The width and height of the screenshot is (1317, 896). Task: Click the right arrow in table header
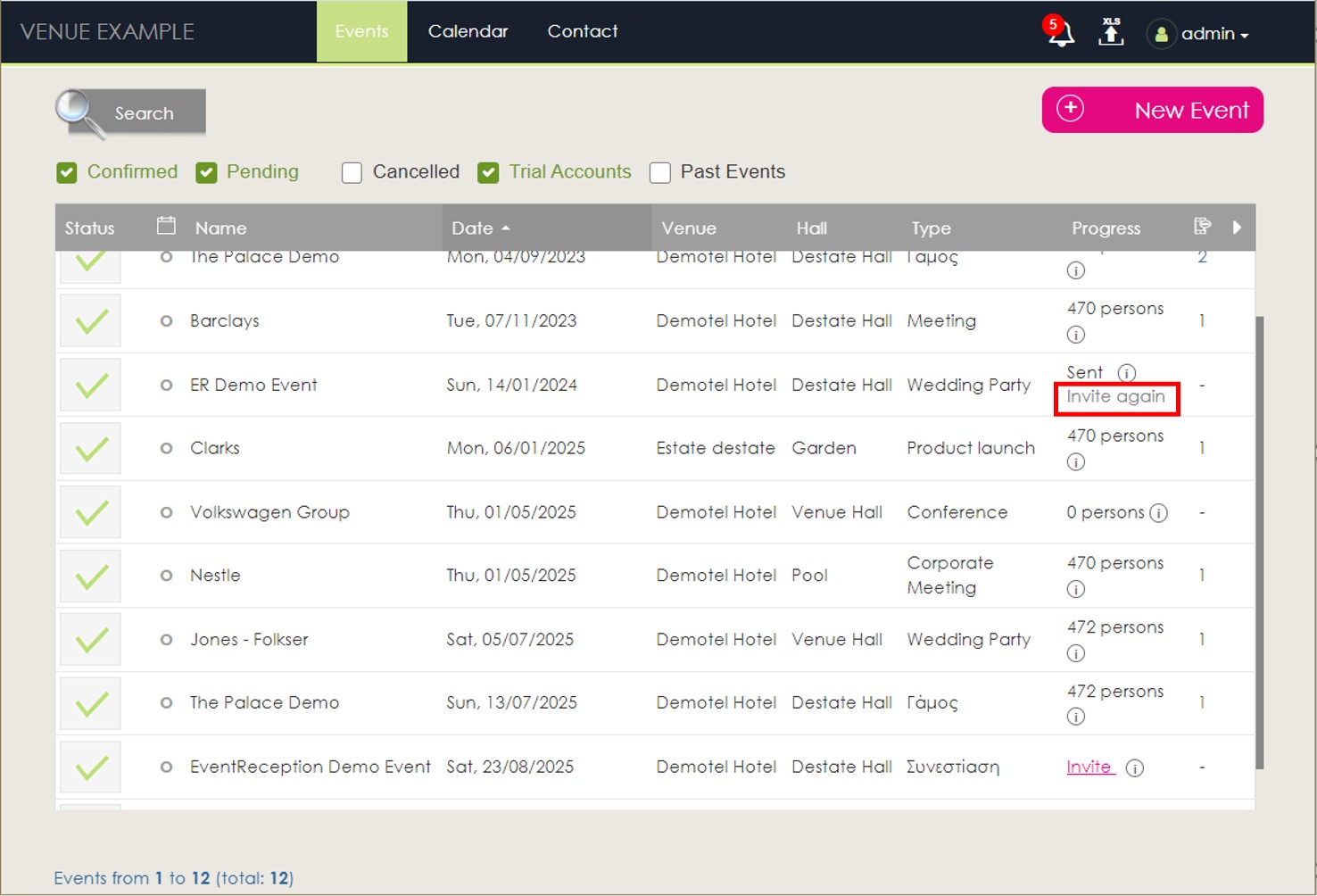point(1237,227)
